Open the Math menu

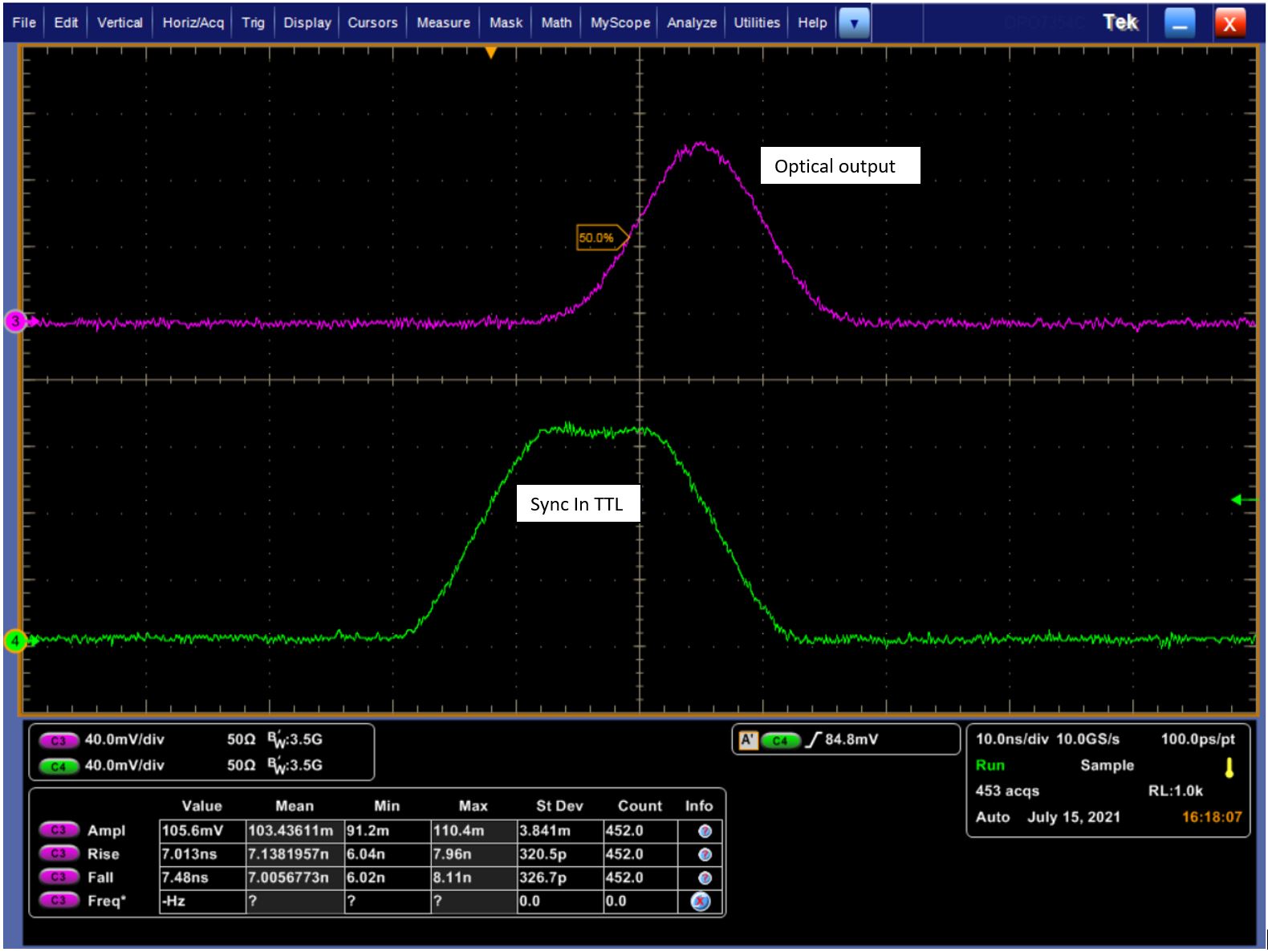(x=556, y=22)
